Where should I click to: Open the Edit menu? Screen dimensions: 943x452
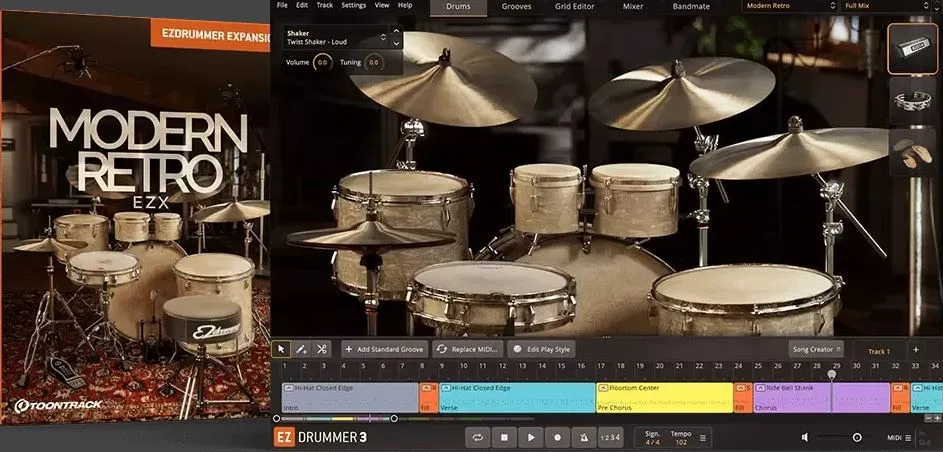(x=302, y=5)
